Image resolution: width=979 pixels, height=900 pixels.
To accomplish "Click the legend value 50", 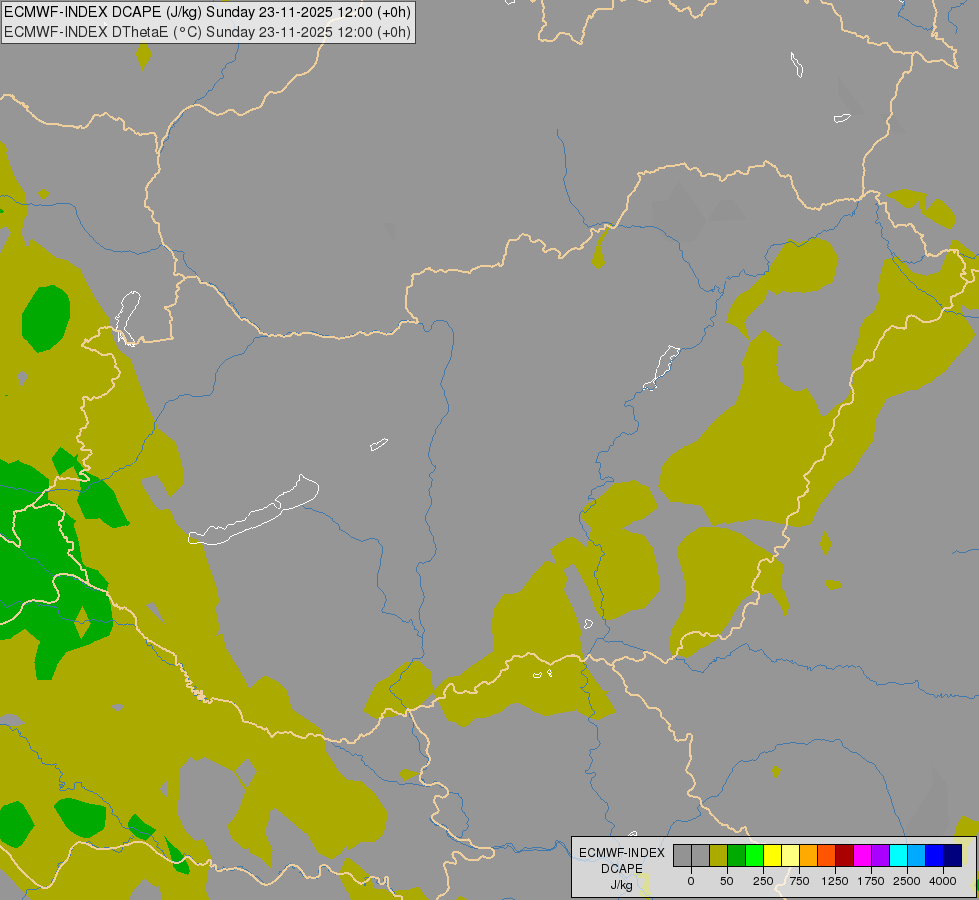I will coord(727,881).
